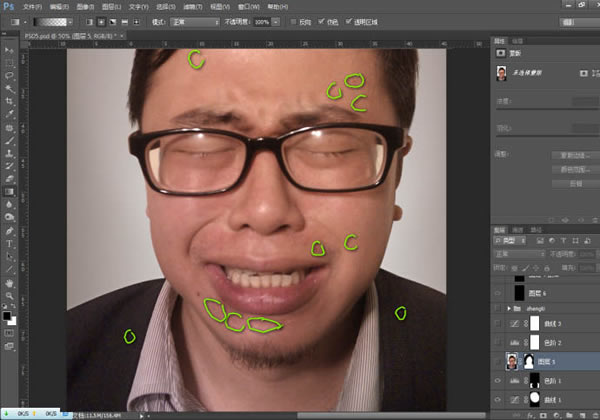Open the 文件(F) menu
Viewport: 600px width, 420px height.
point(32,7)
